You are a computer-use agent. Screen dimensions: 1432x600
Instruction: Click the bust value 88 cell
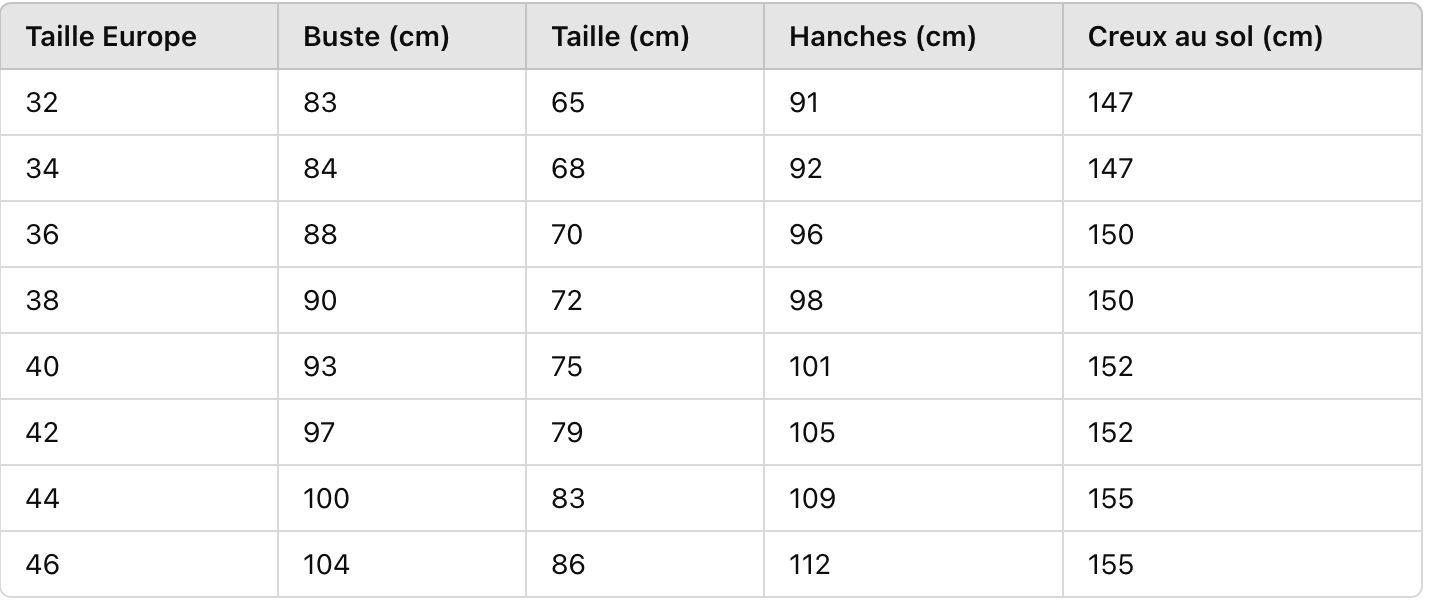point(320,234)
